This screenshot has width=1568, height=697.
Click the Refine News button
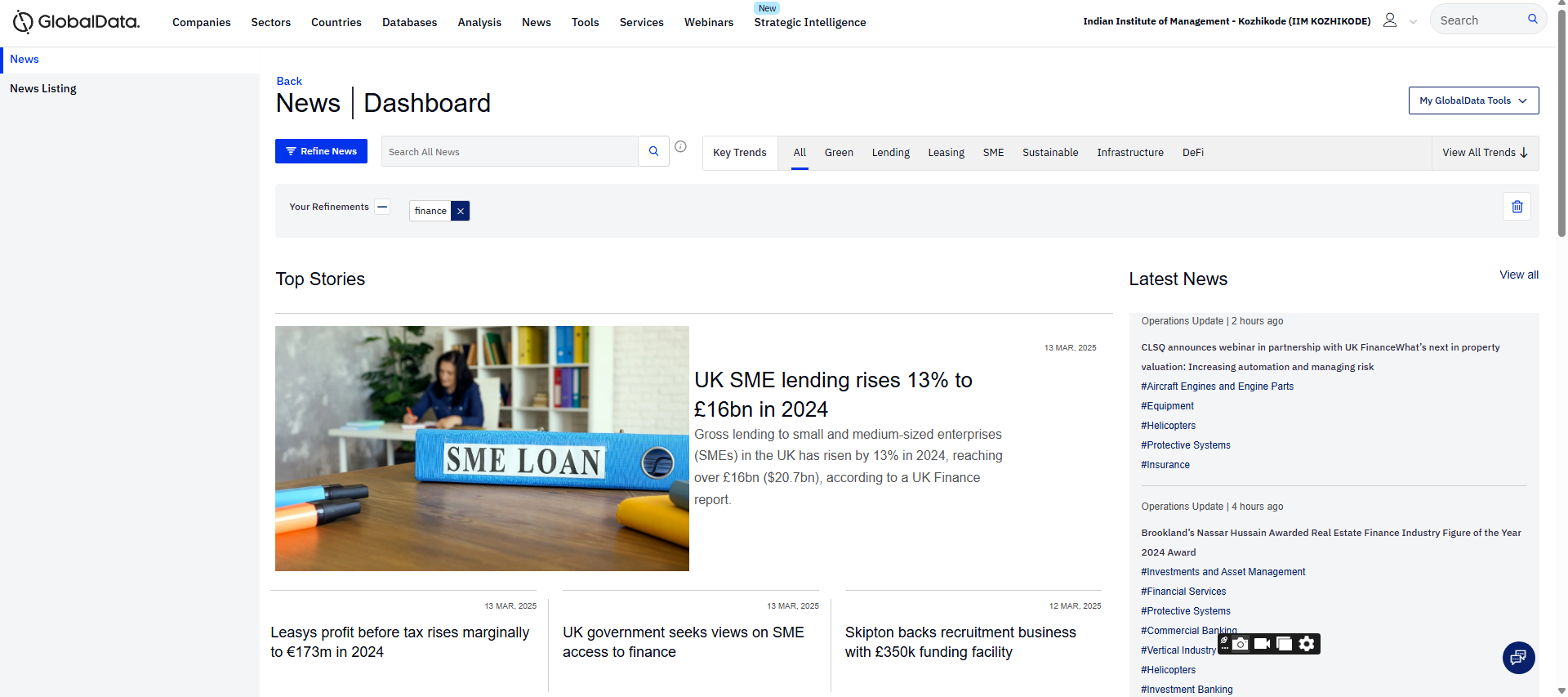point(321,151)
